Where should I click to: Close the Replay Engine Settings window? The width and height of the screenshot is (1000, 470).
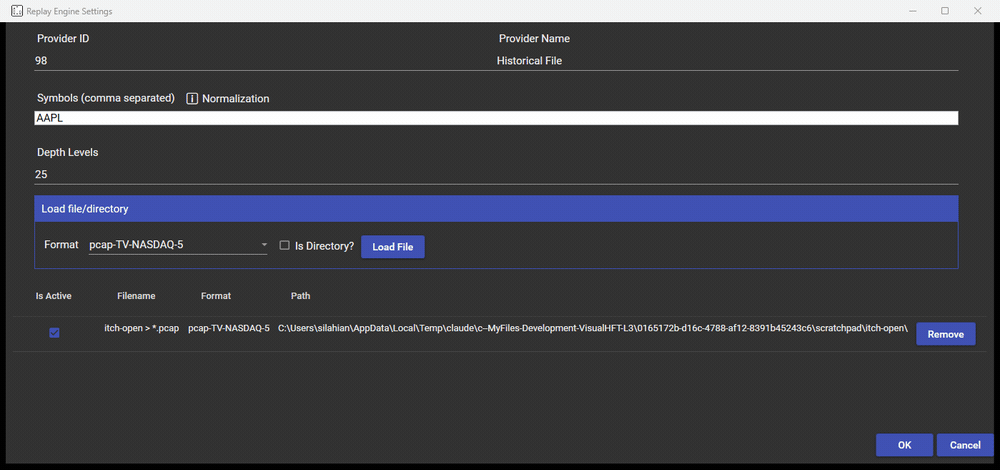(977, 11)
